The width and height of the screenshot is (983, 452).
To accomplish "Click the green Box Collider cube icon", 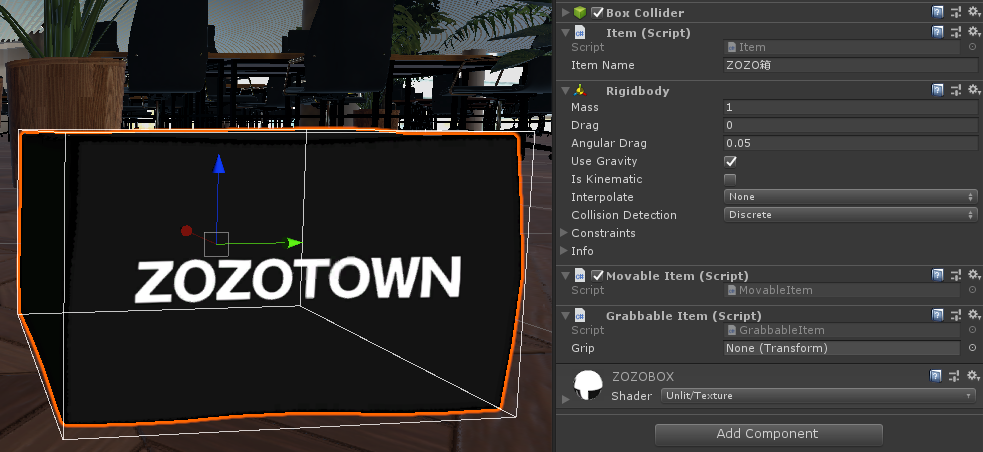I will [581, 13].
